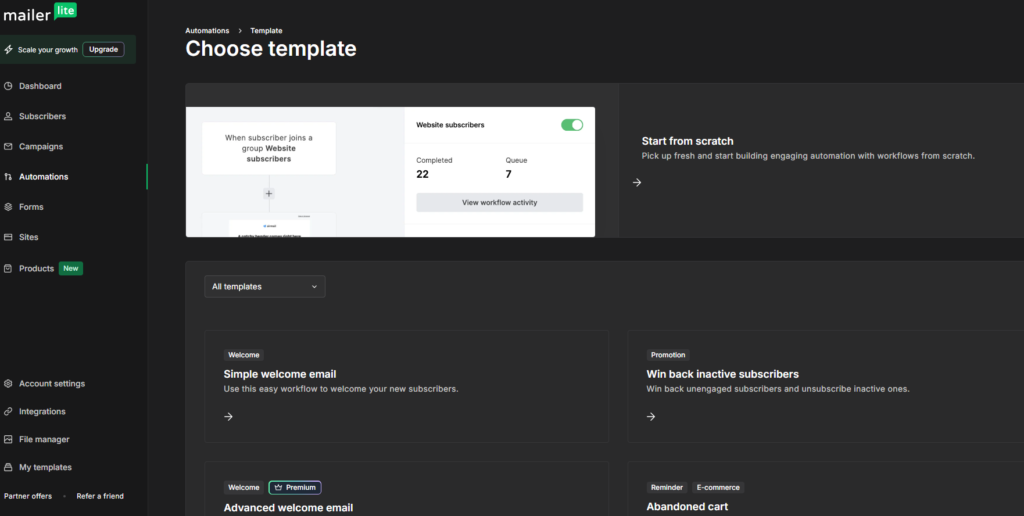The height and width of the screenshot is (516, 1024).
Task: Open Products in the sidebar
Action: (x=36, y=268)
